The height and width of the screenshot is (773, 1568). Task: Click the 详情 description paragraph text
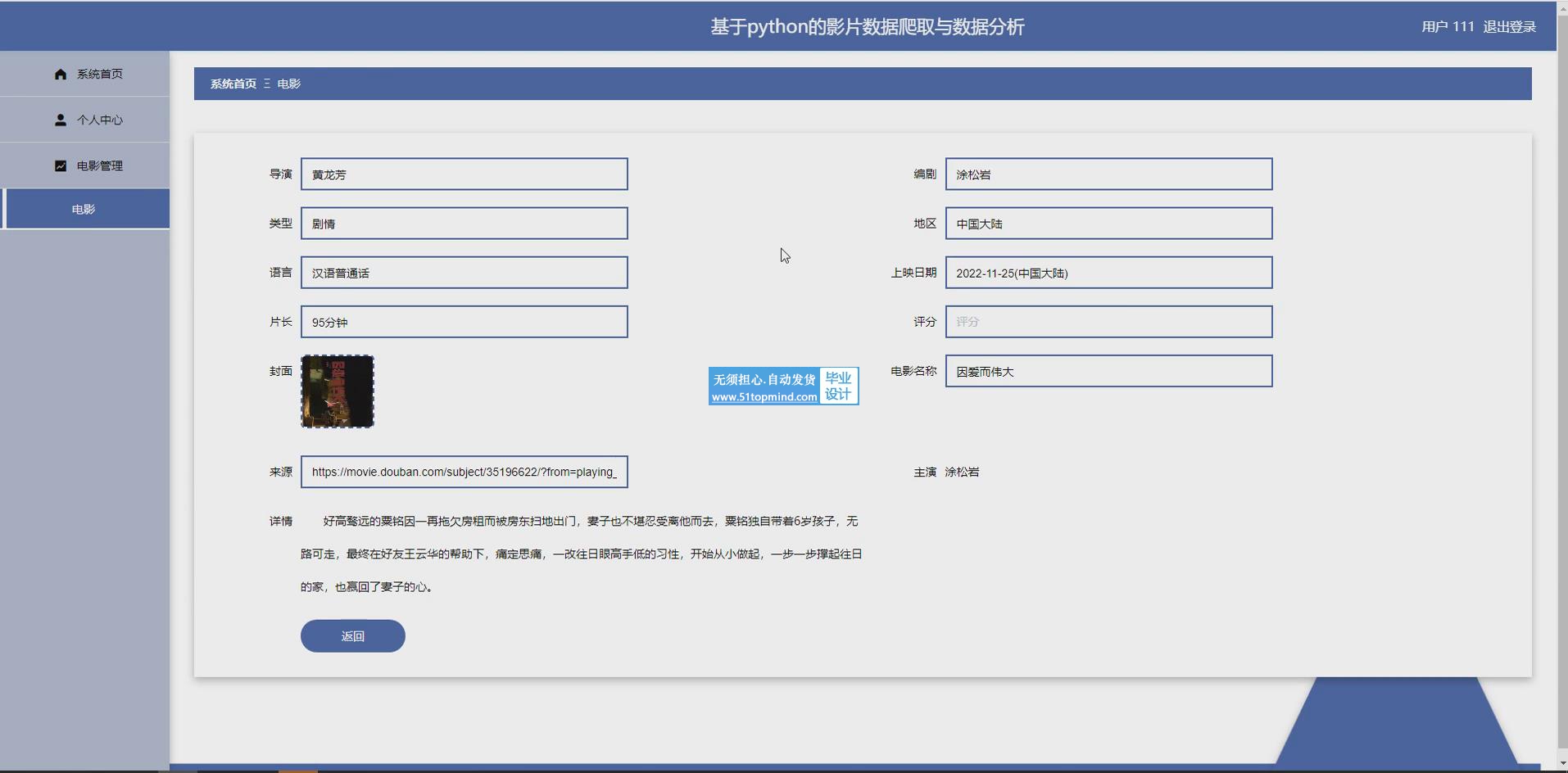pyautogui.click(x=581, y=554)
